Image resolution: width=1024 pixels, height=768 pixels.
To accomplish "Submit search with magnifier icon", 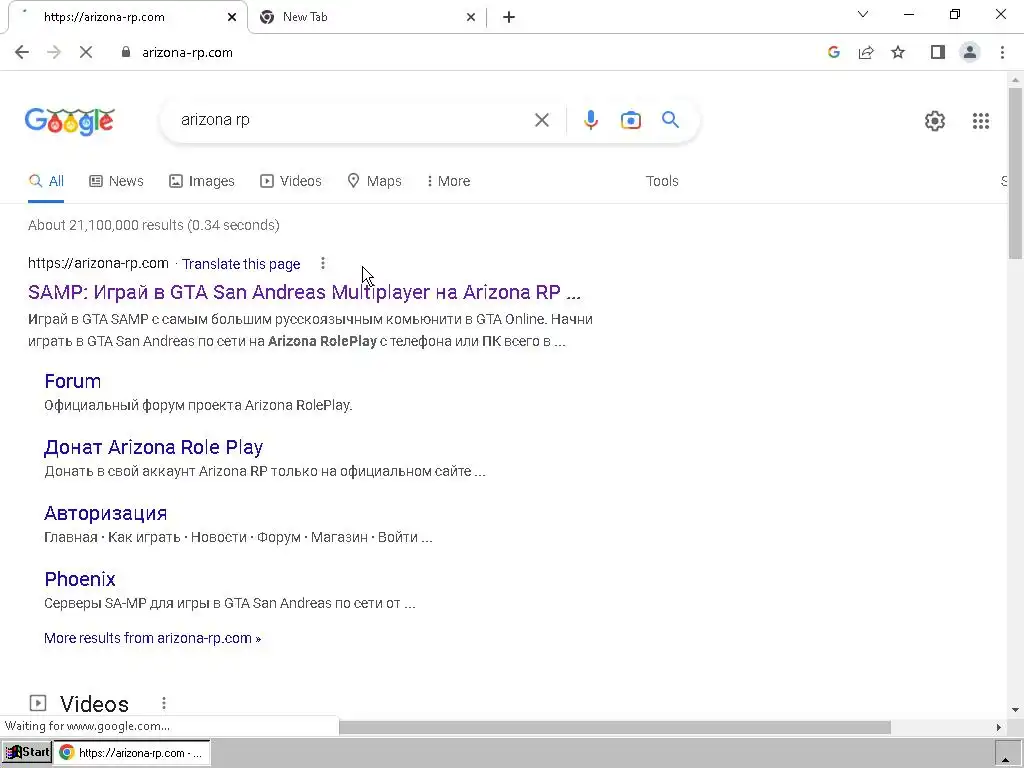I will tap(670, 120).
